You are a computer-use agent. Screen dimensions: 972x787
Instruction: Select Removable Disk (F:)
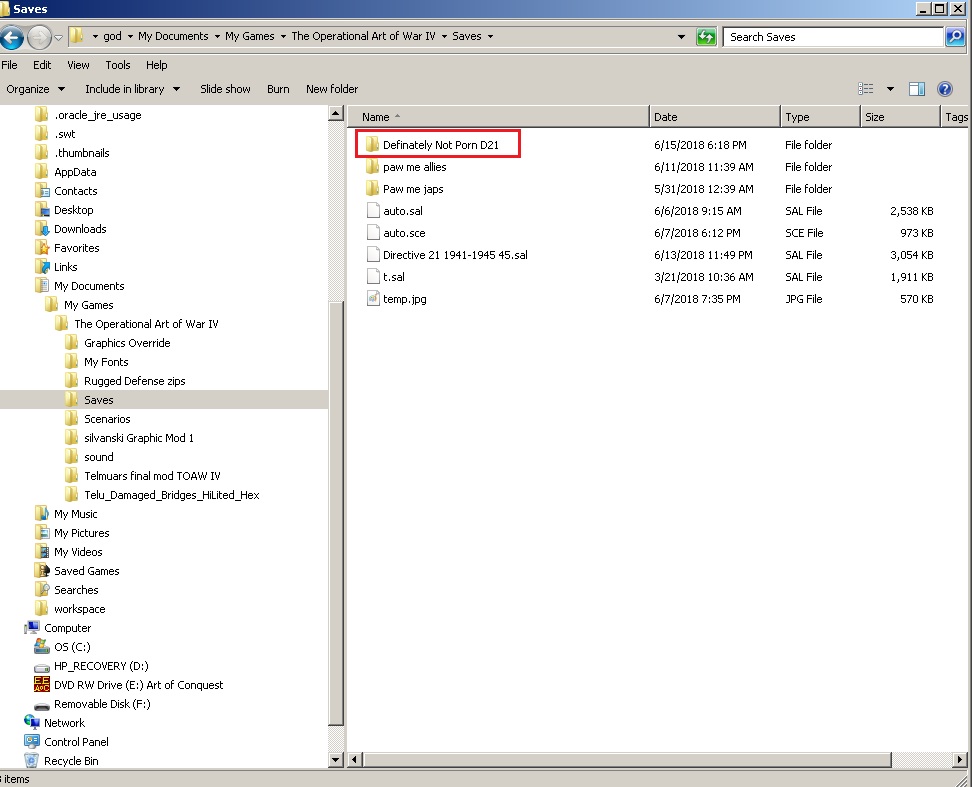click(92, 704)
